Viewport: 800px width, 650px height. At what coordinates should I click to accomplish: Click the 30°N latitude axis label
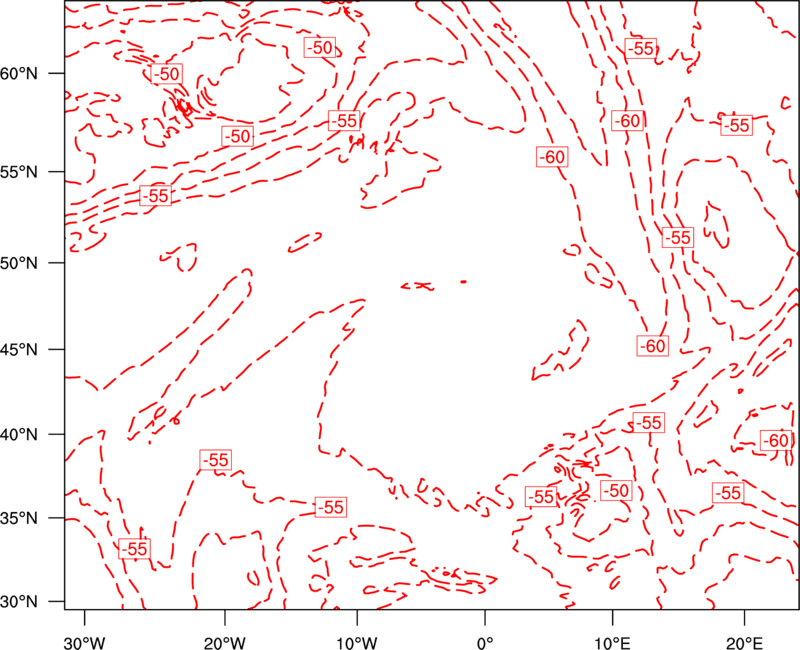click(x=19, y=602)
